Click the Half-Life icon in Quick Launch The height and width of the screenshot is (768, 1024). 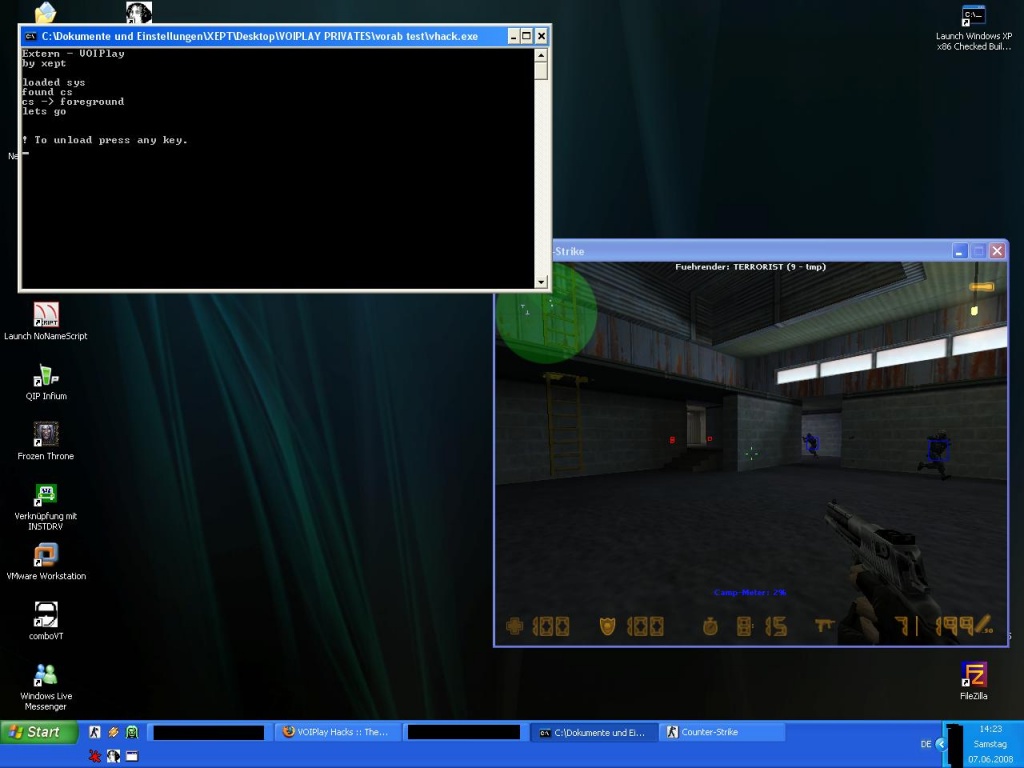click(x=95, y=732)
